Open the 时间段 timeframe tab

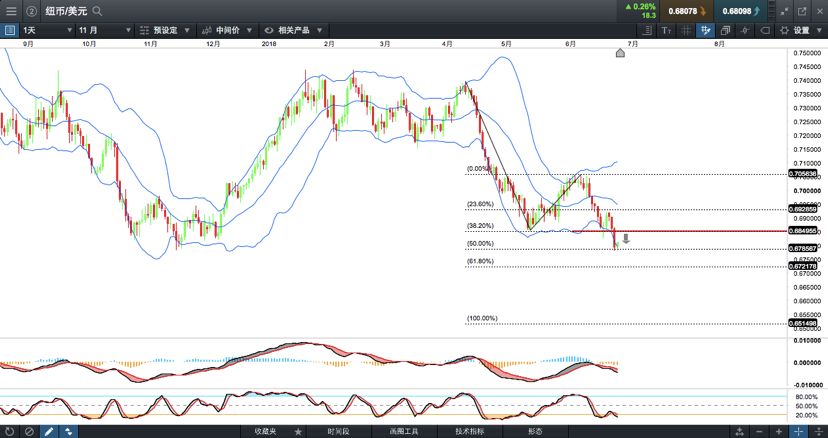tap(338, 432)
